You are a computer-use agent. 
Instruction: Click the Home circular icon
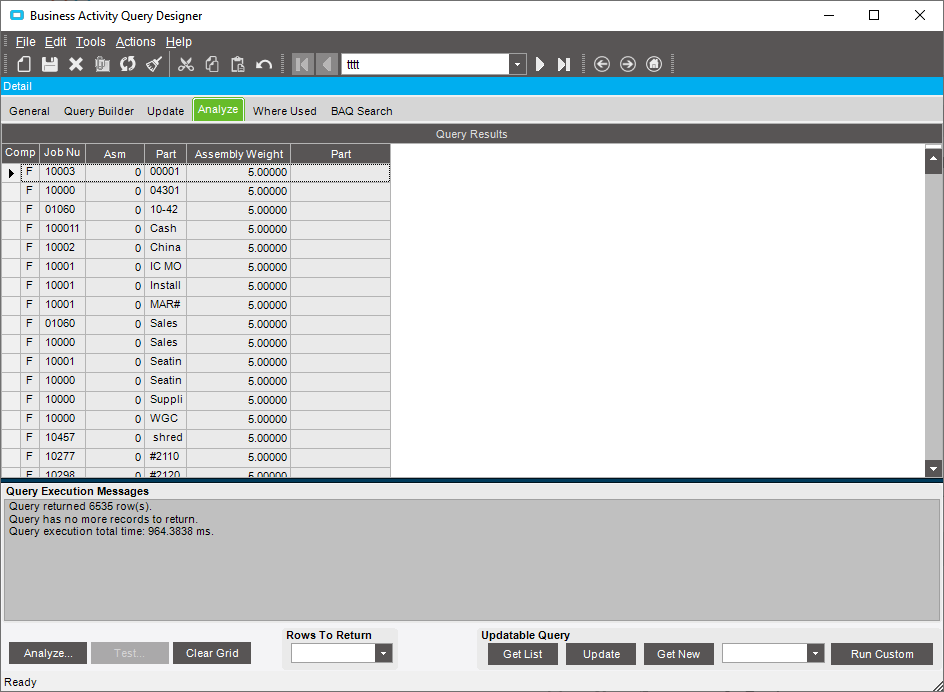coord(654,64)
